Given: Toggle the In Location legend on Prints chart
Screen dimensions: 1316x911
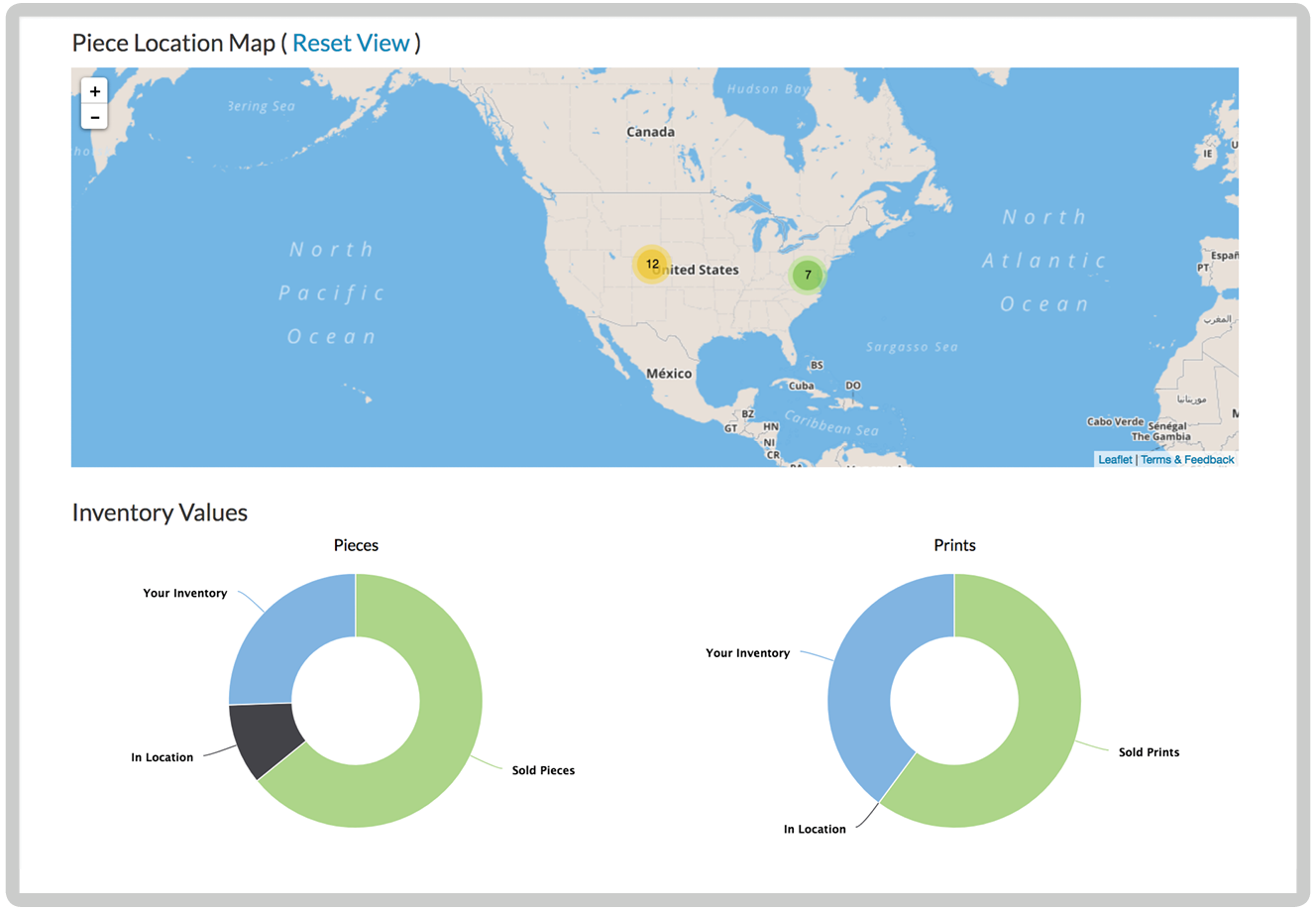Looking at the screenshot, I should click(x=814, y=829).
